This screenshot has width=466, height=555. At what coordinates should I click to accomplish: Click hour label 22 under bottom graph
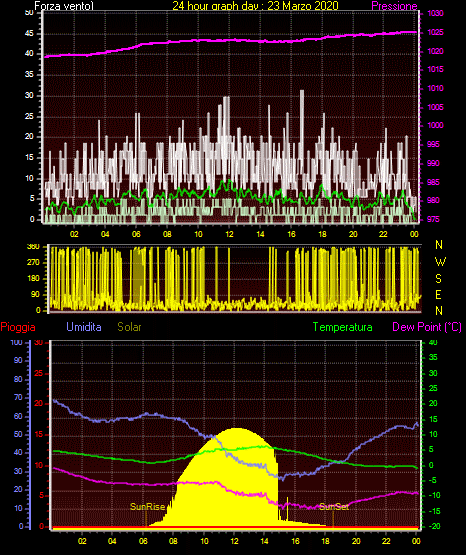click(x=386, y=541)
